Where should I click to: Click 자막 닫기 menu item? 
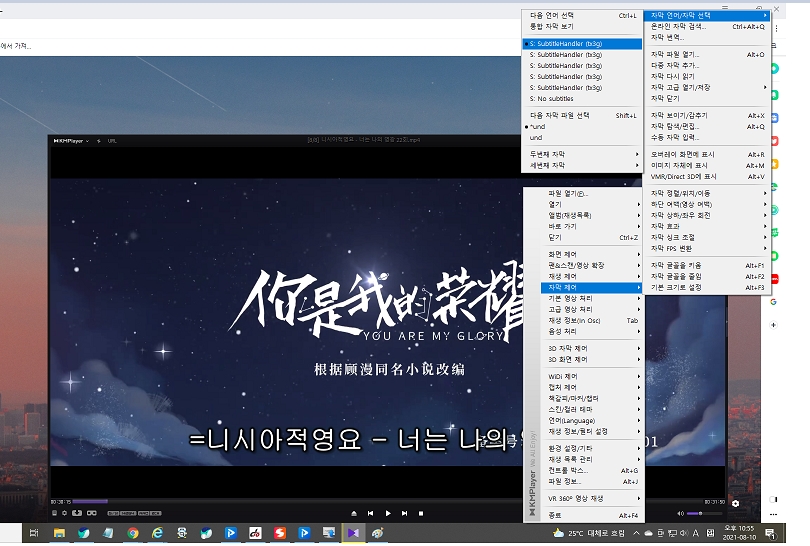click(707, 99)
